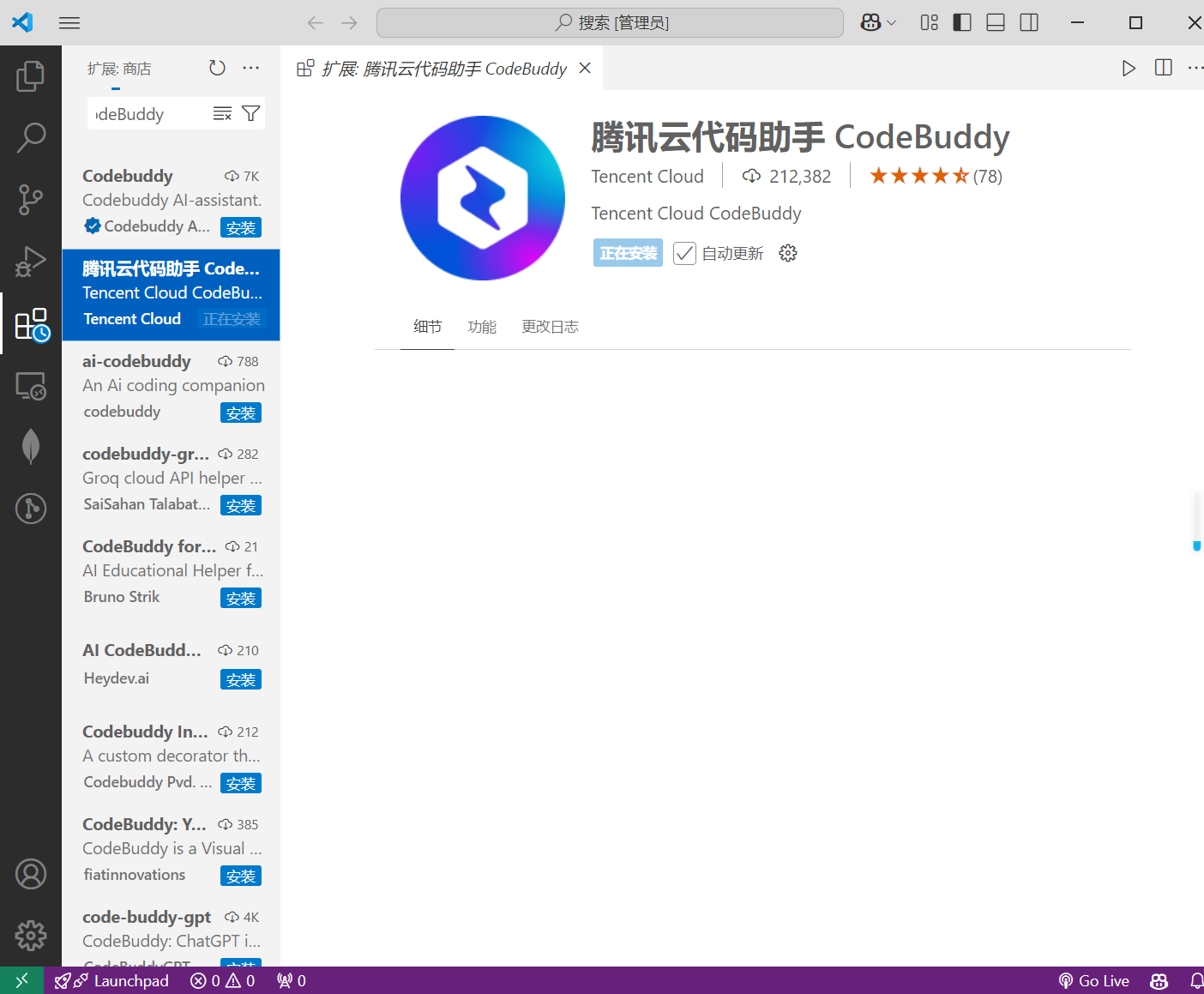Toggle the auto update checkbox

684,254
